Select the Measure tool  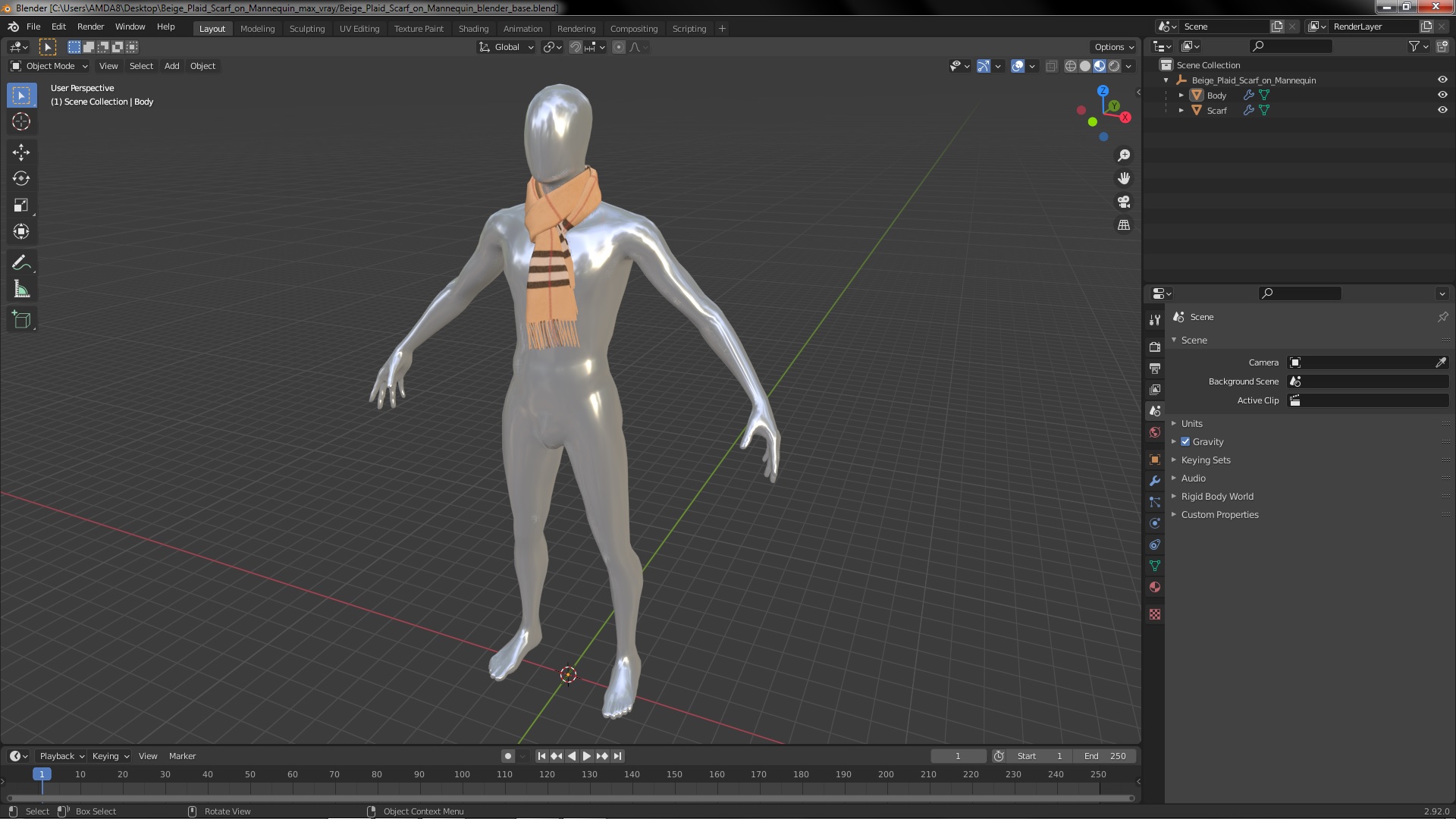click(x=21, y=290)
